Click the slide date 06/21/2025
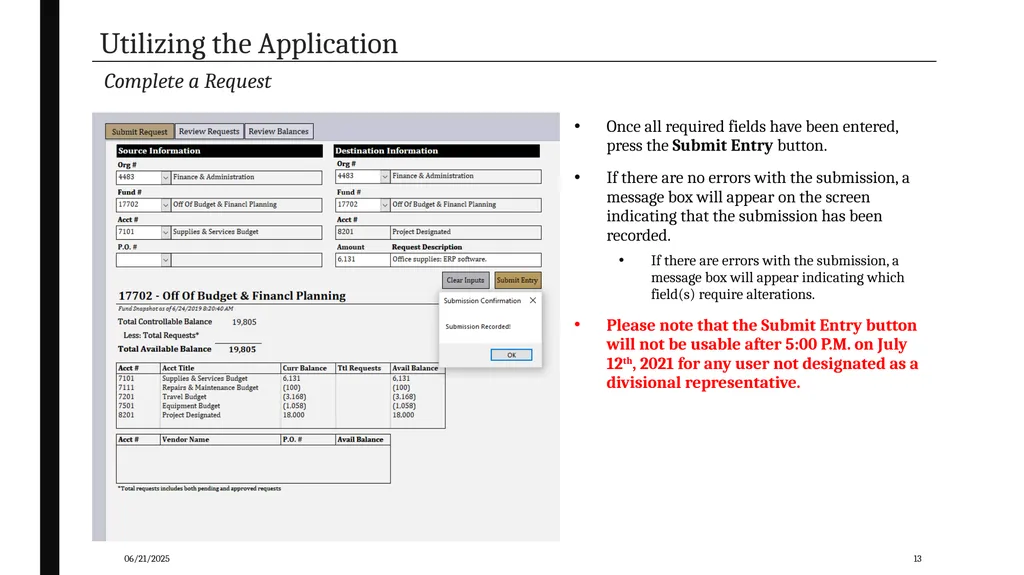This screenshot has height=575, width=1024. click(x=147, y=559)
